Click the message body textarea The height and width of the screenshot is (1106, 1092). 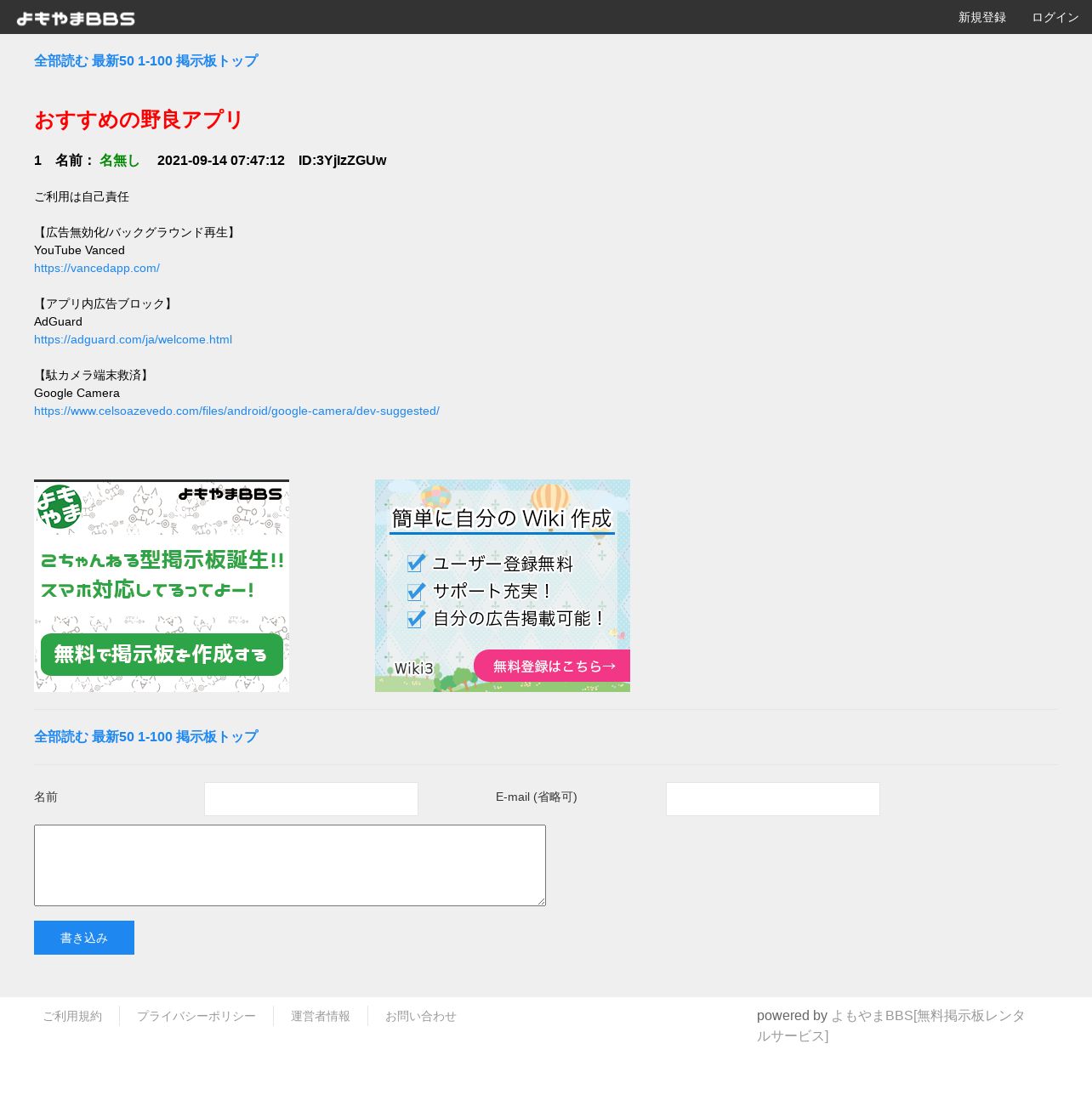(x=290, y=865)
